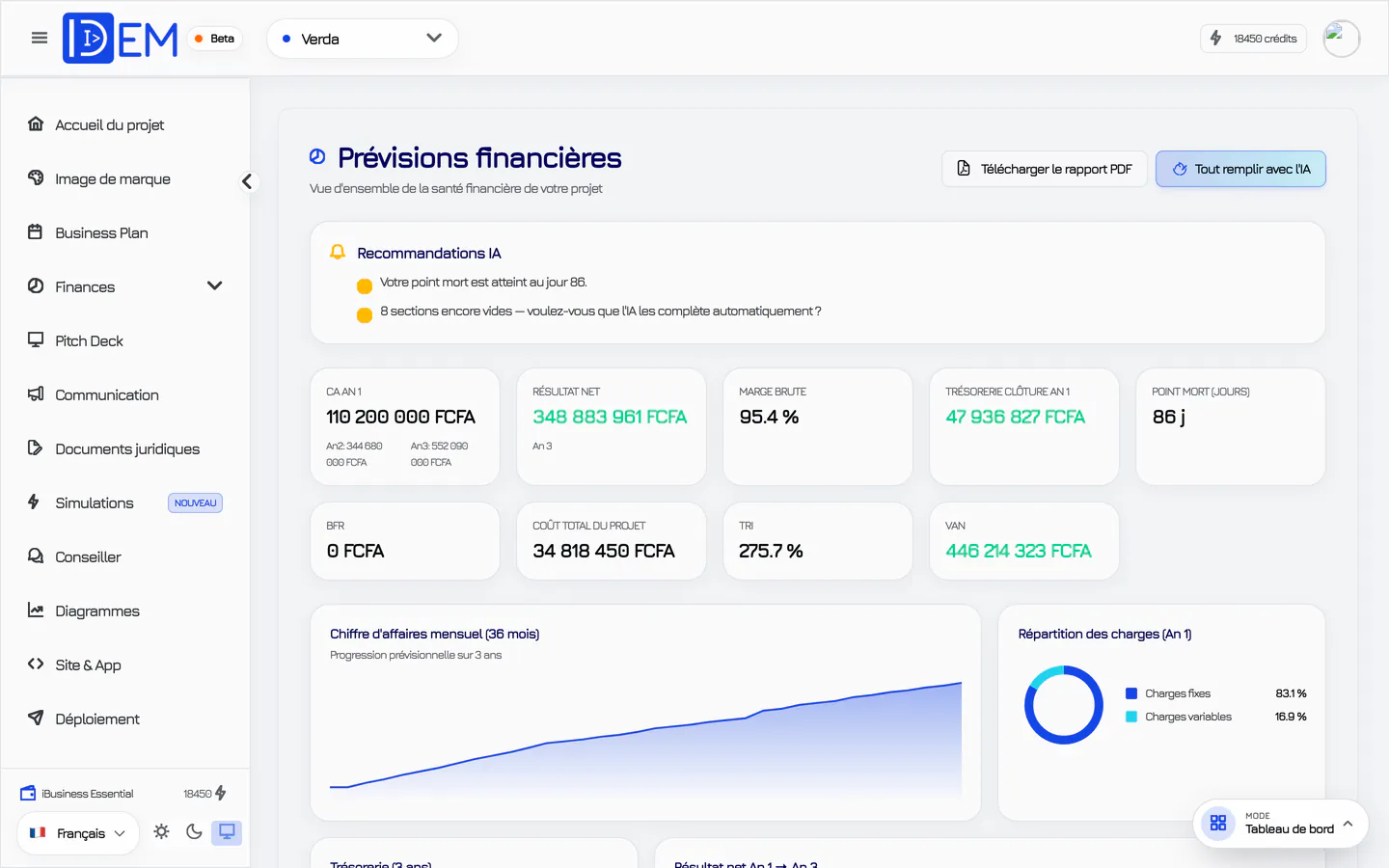
Task: Click the Résultat net 348 883 961 FCFA value
Action: coord(610,417)
